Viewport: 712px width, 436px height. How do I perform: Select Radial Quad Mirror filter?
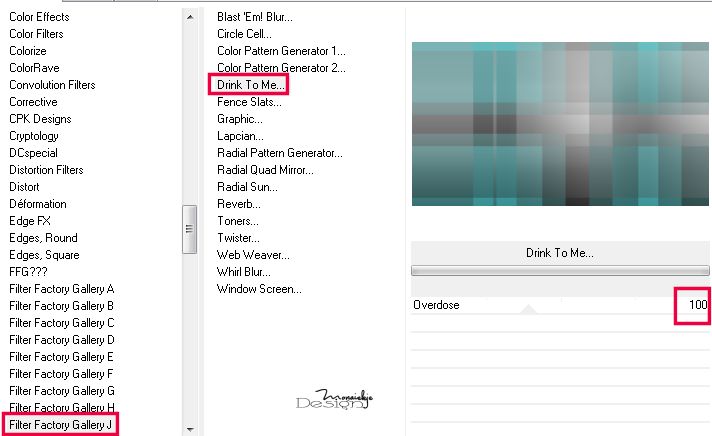click(x=265, y=170)
